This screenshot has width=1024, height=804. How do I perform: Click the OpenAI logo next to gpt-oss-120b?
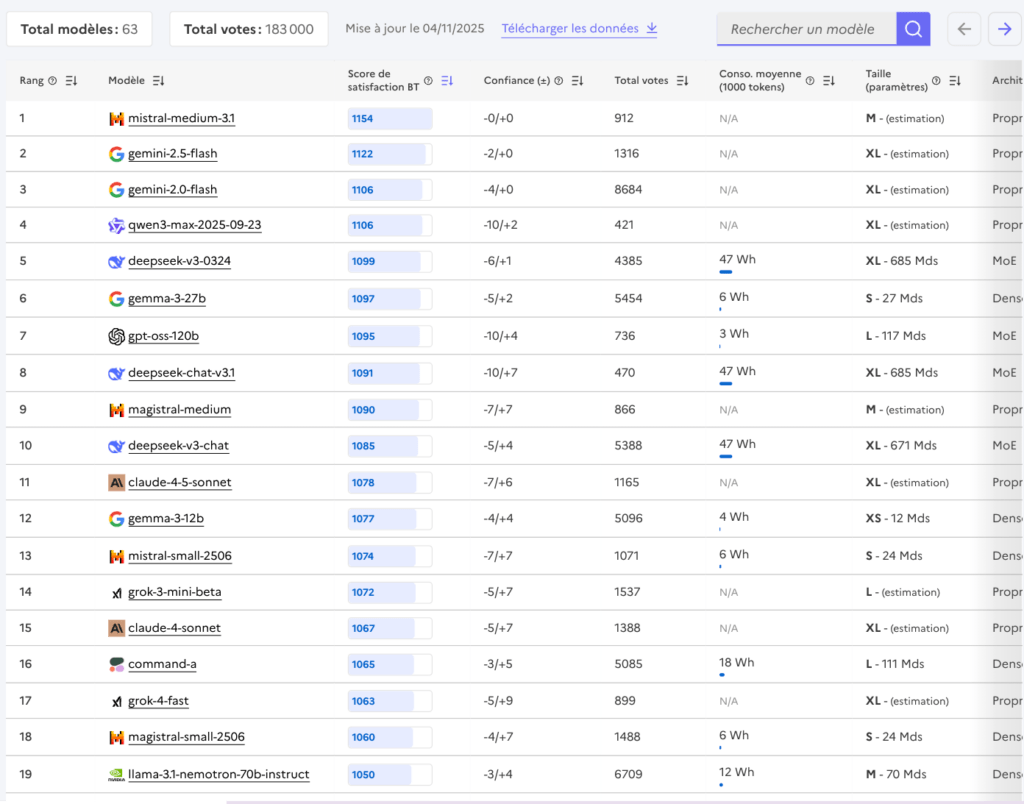point(115,334)
